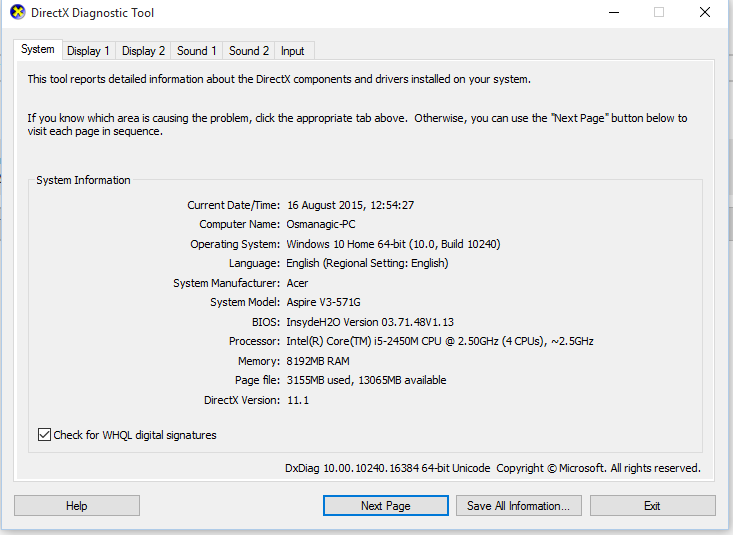The height and width of the screenshot is (535, 733).
Task: Click Save All Information button
Action: coord(518,506)
